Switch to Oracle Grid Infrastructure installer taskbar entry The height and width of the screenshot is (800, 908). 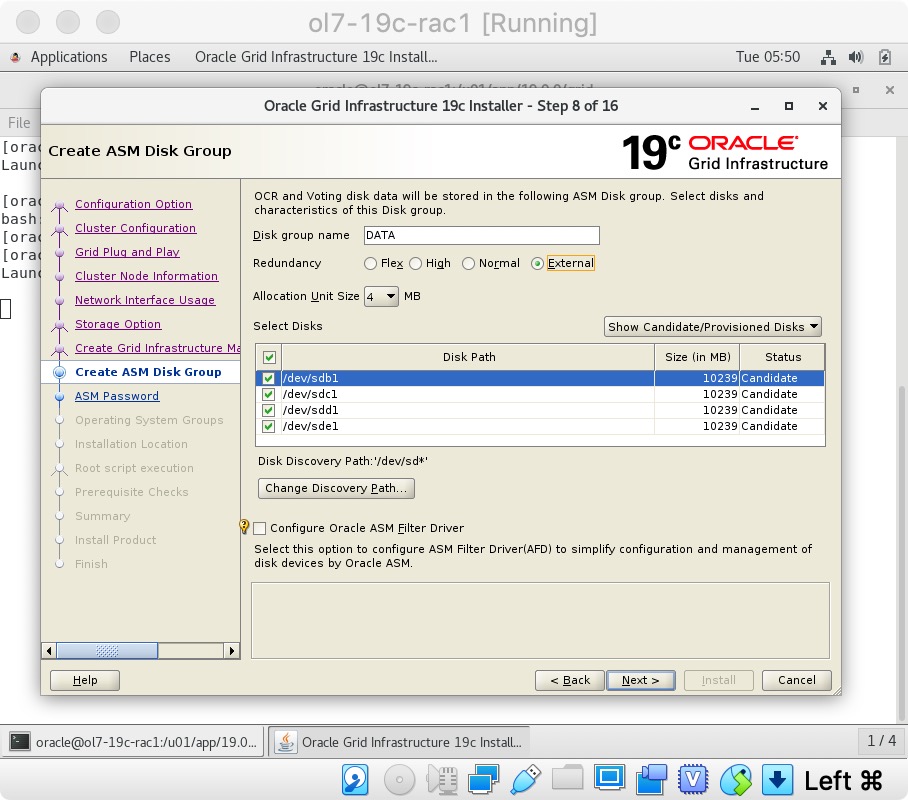tap(400, 741)
